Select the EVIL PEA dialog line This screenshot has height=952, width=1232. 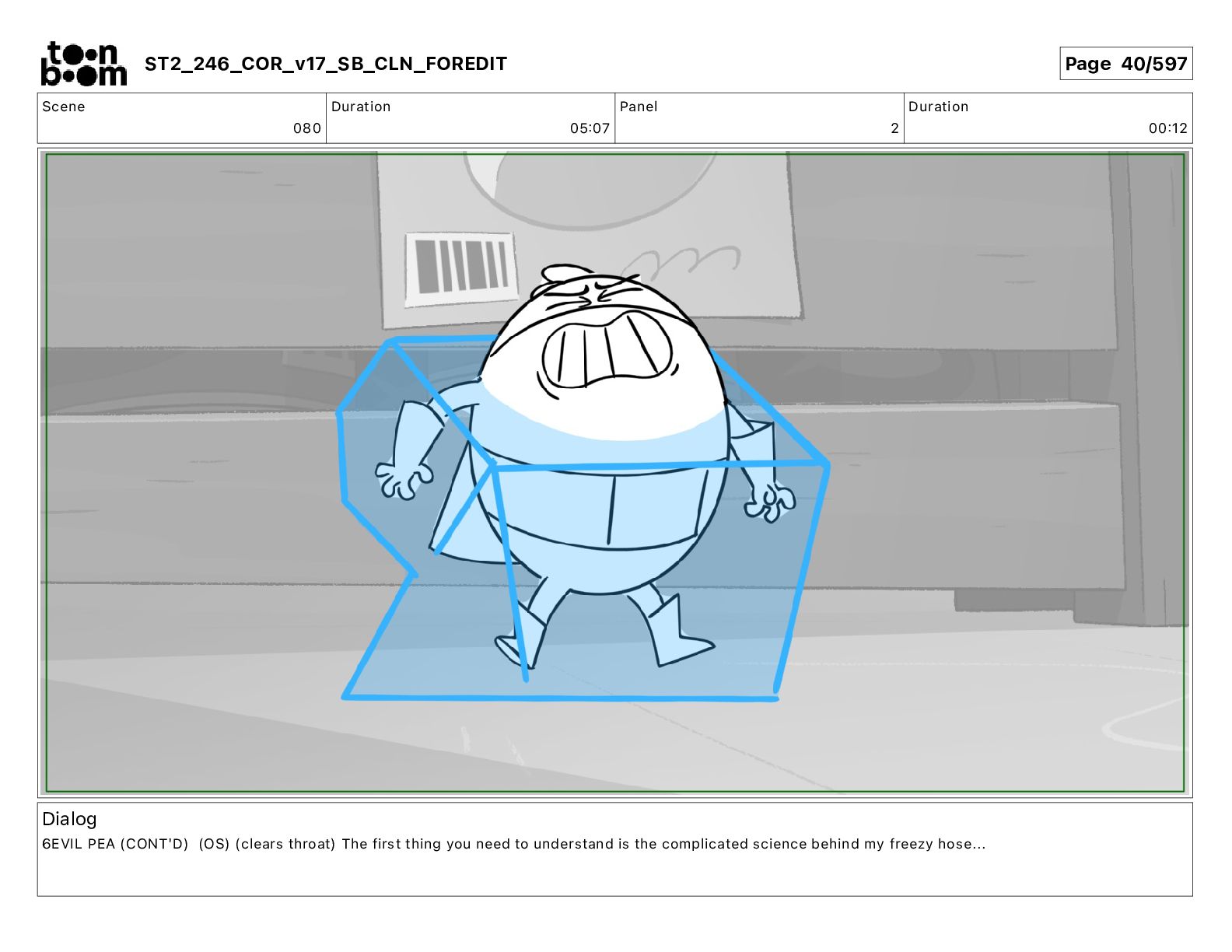click(514, 844)
